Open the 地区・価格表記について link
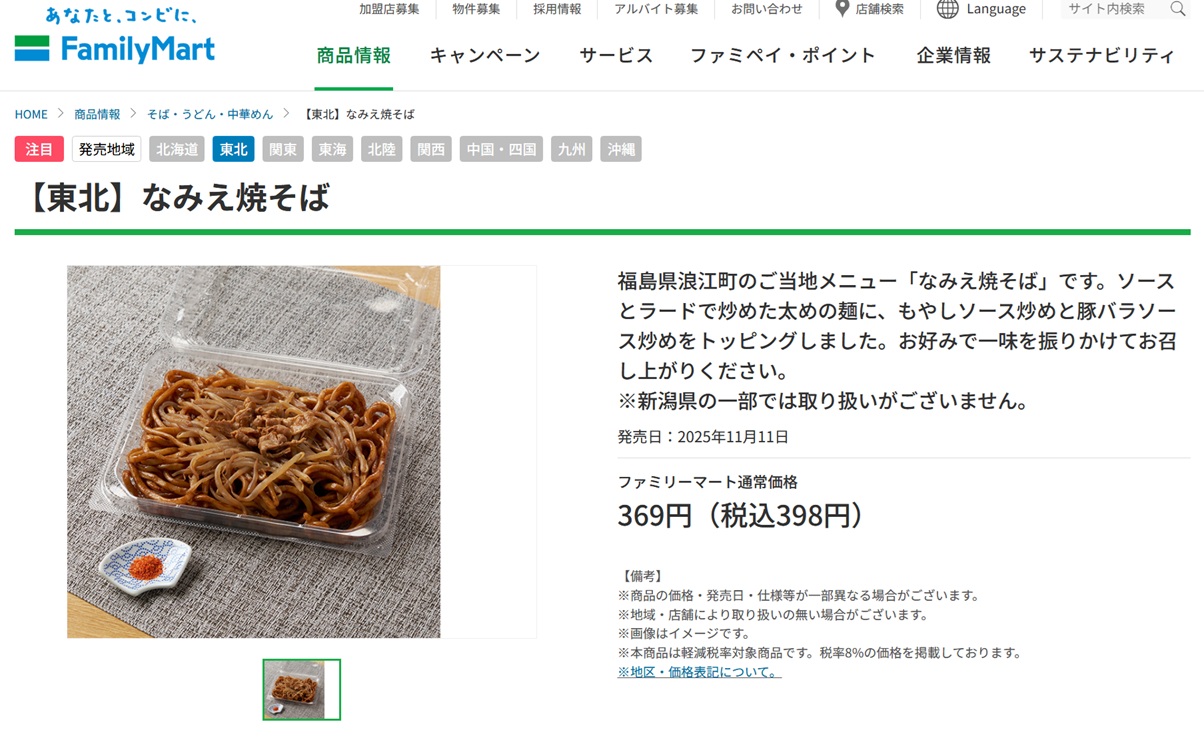This screenshot has height=746, width=1204. 699,672
